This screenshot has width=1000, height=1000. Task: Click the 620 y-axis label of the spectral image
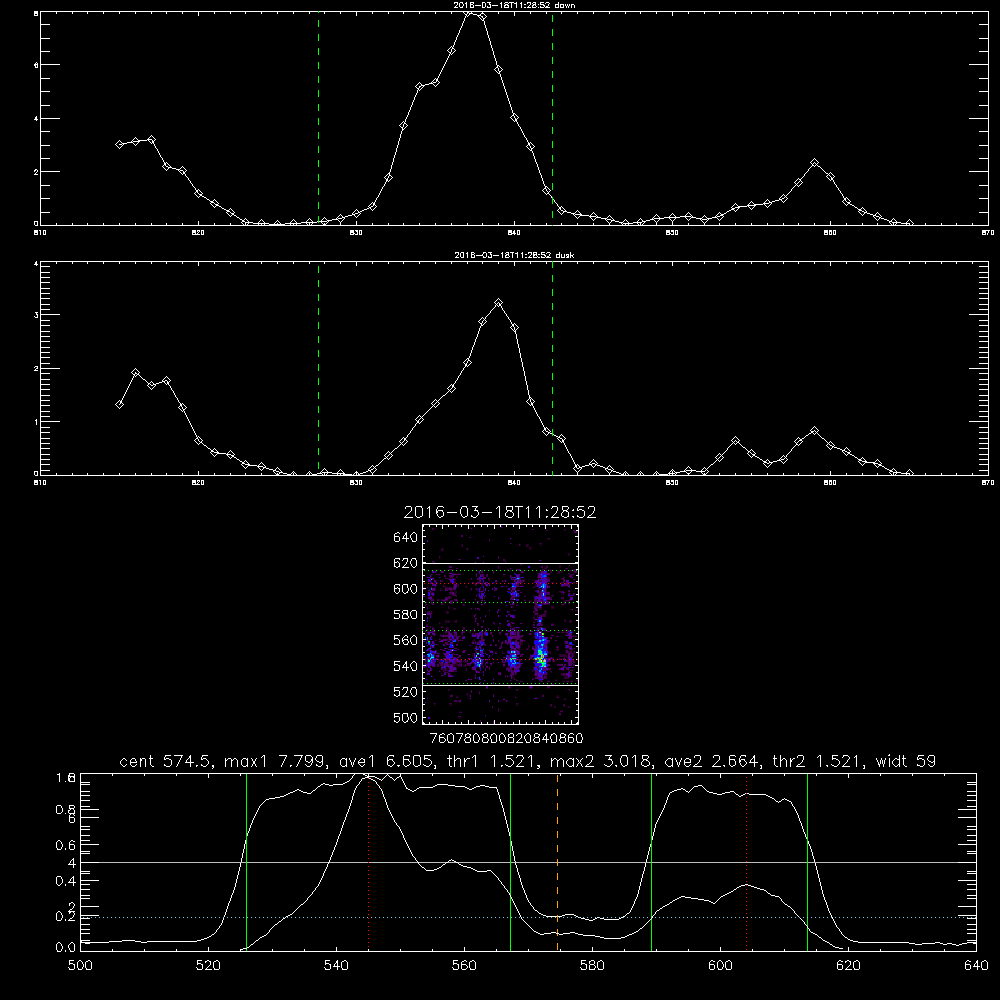[x=406, y=563]
